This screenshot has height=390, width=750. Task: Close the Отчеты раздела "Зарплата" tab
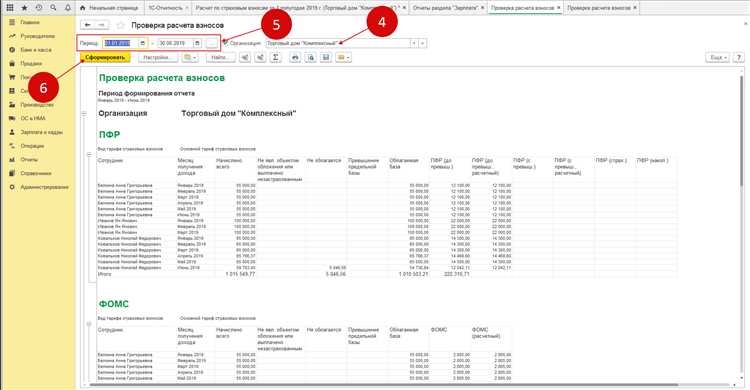click(x=482, y=8)
